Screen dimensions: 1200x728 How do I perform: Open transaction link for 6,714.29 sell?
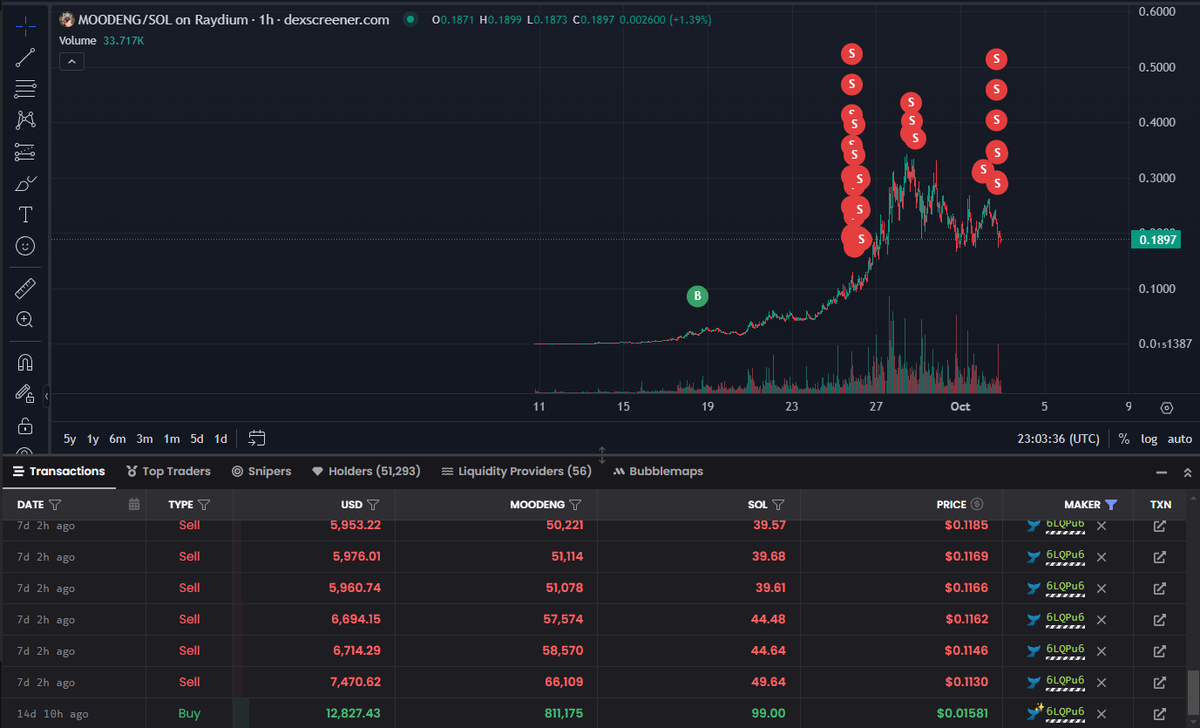click(1160, 651)
